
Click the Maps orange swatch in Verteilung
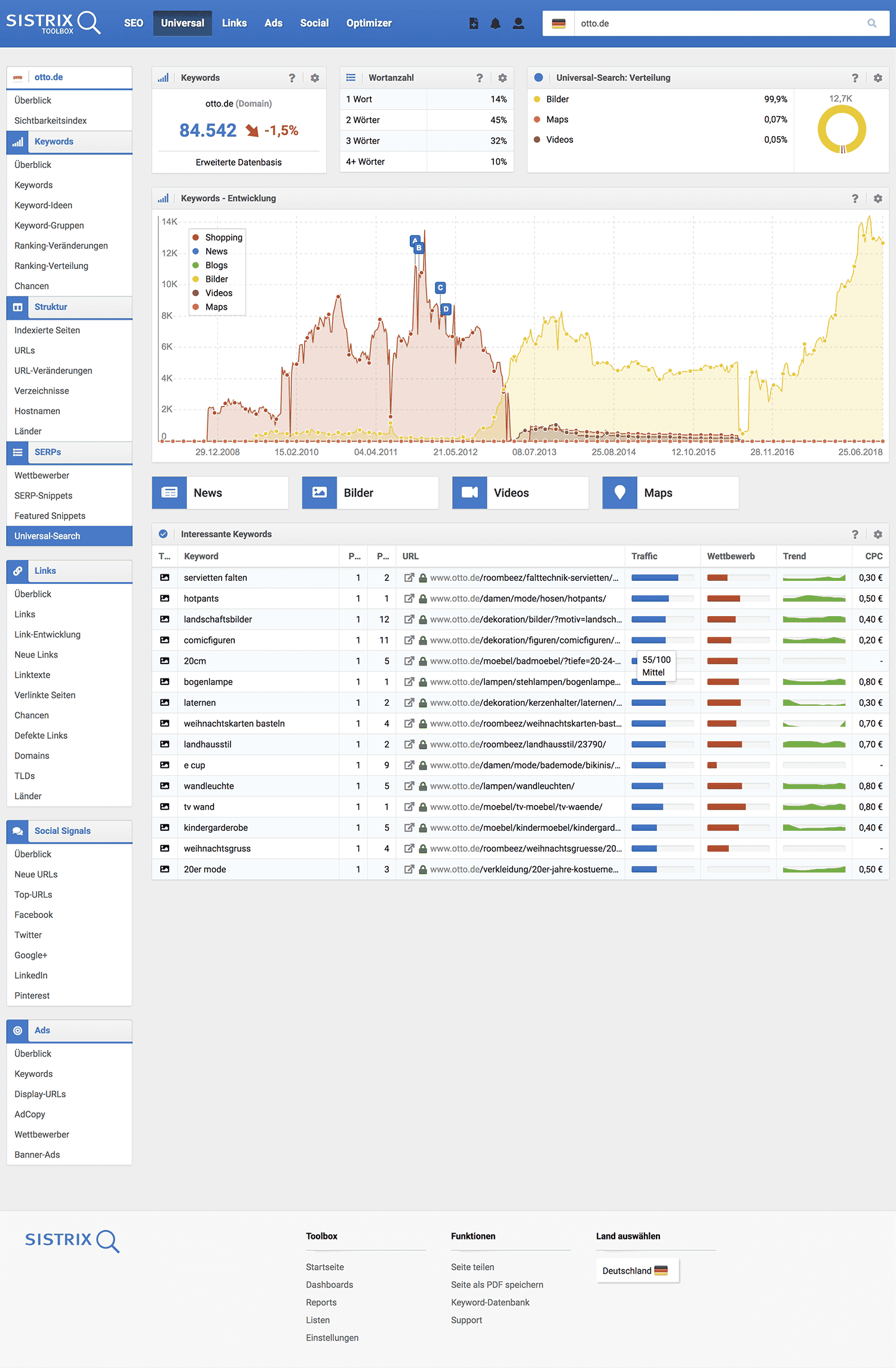[537, 120]
